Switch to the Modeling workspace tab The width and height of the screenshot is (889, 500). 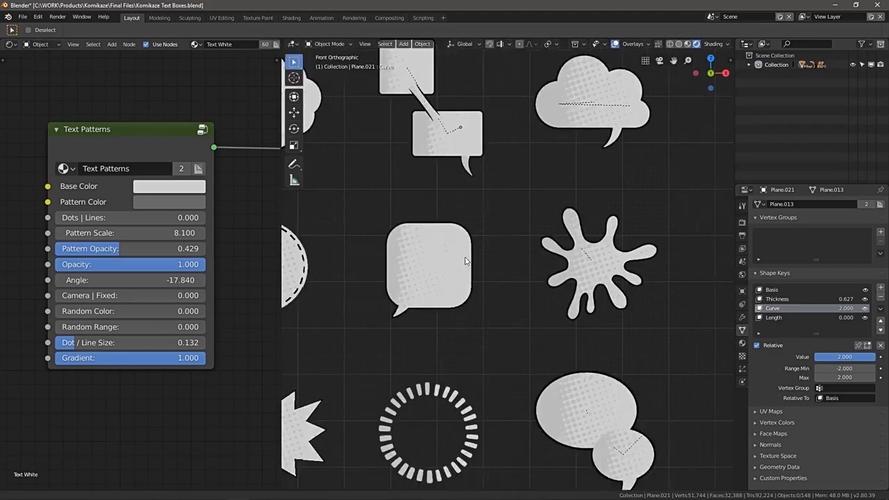159,18
